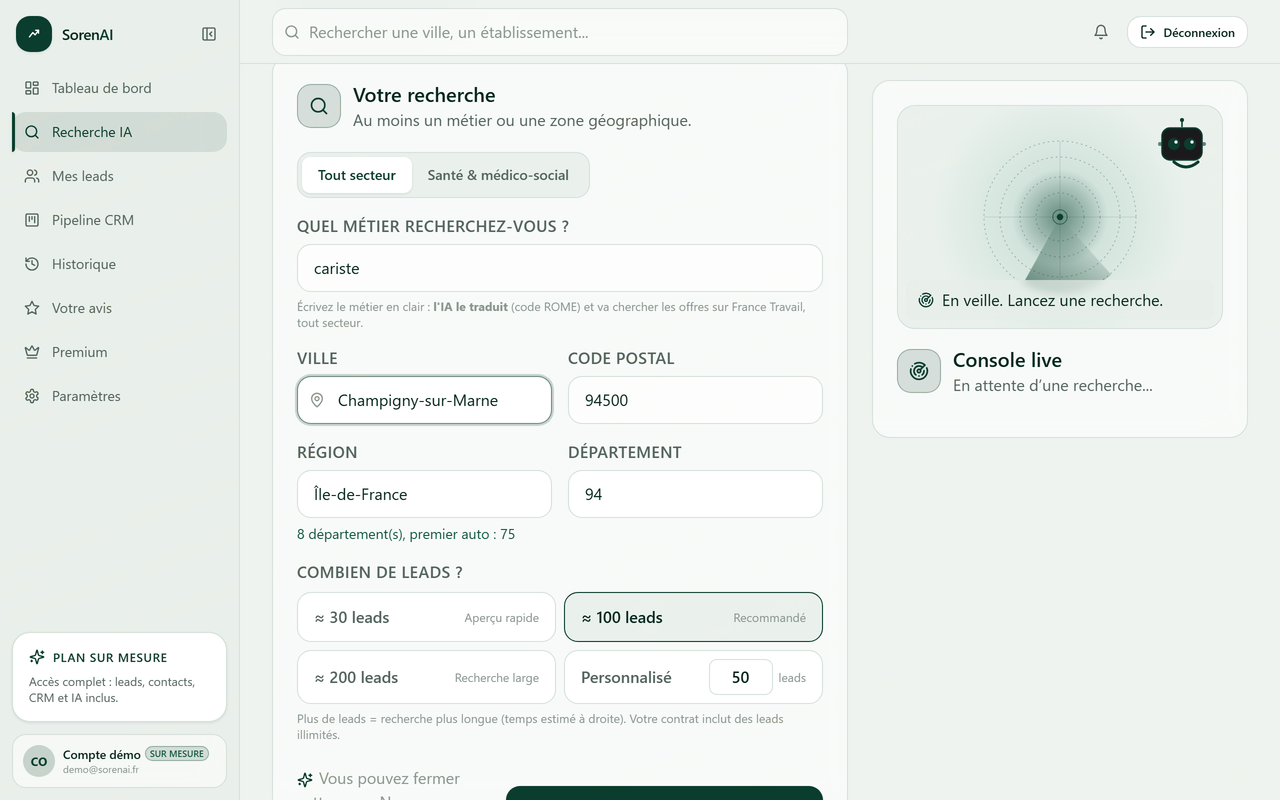Click the Console live radar icon

point(919,371)
